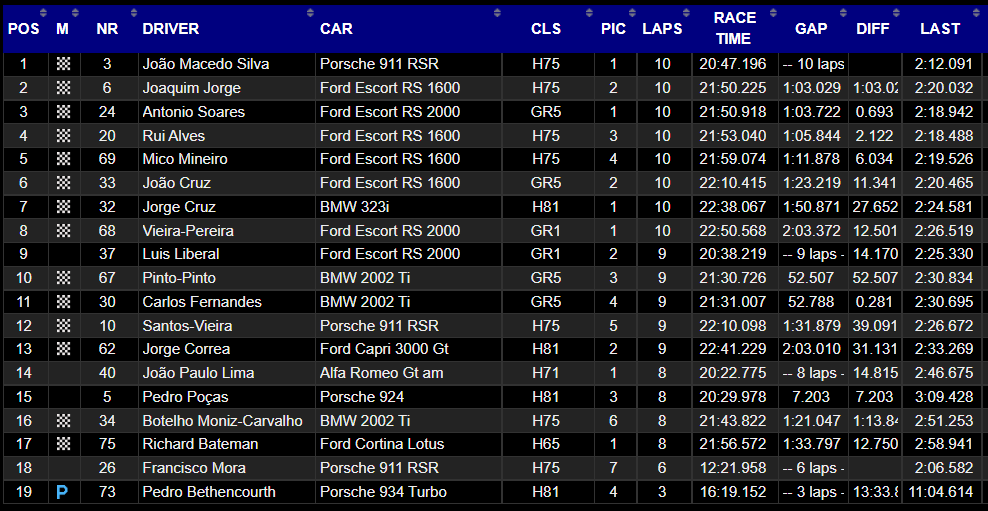Click the sort arrows on the DRIVER column

coord(310,13)
